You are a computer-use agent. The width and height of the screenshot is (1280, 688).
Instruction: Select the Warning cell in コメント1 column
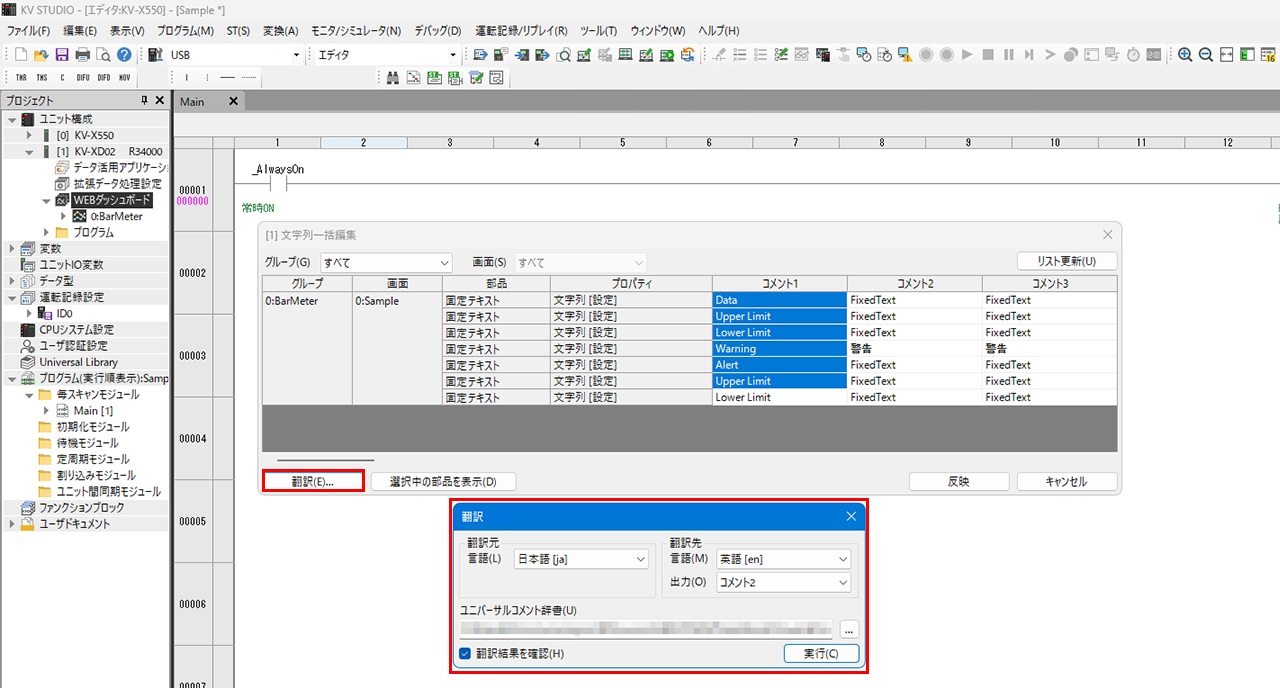[x=779, y=349]
